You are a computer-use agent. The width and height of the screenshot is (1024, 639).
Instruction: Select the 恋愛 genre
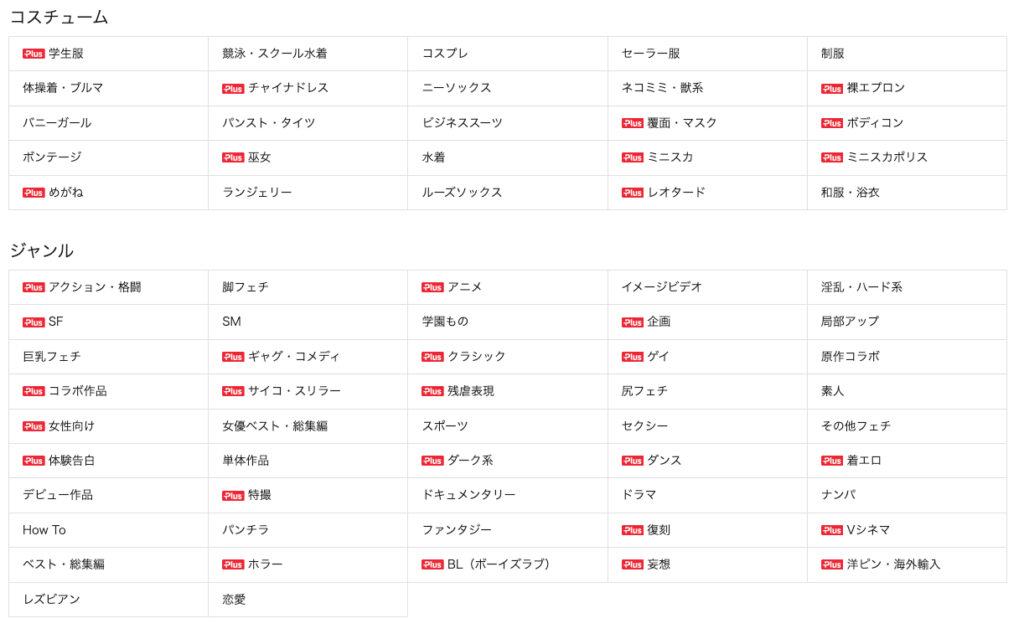(x=234, y=600)
